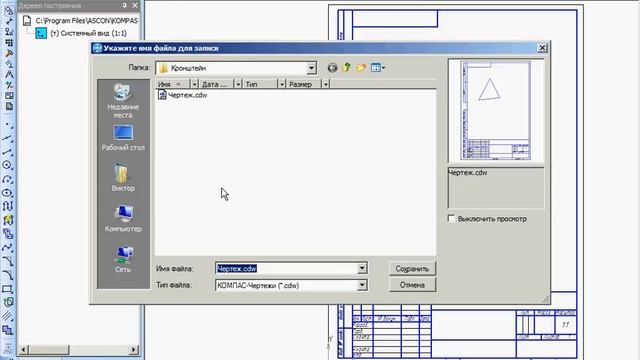Click the Имя файла text field

pyautogui.click(x=287, y=268)
